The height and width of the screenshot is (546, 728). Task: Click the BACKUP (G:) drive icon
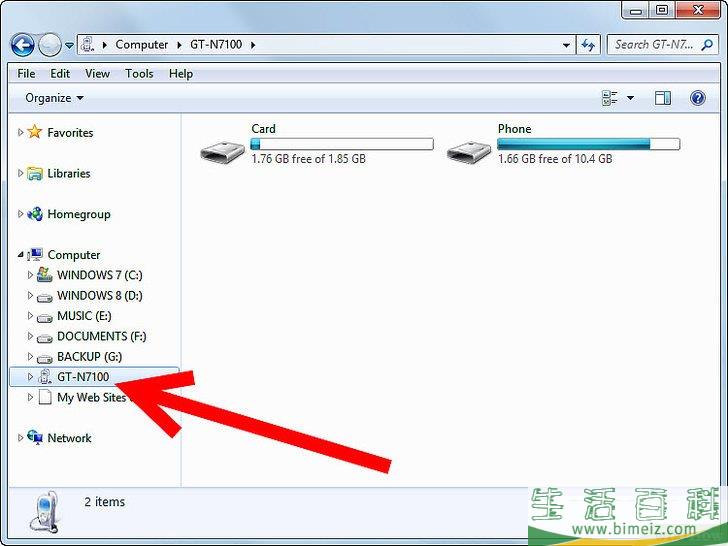tap(45, 358)
